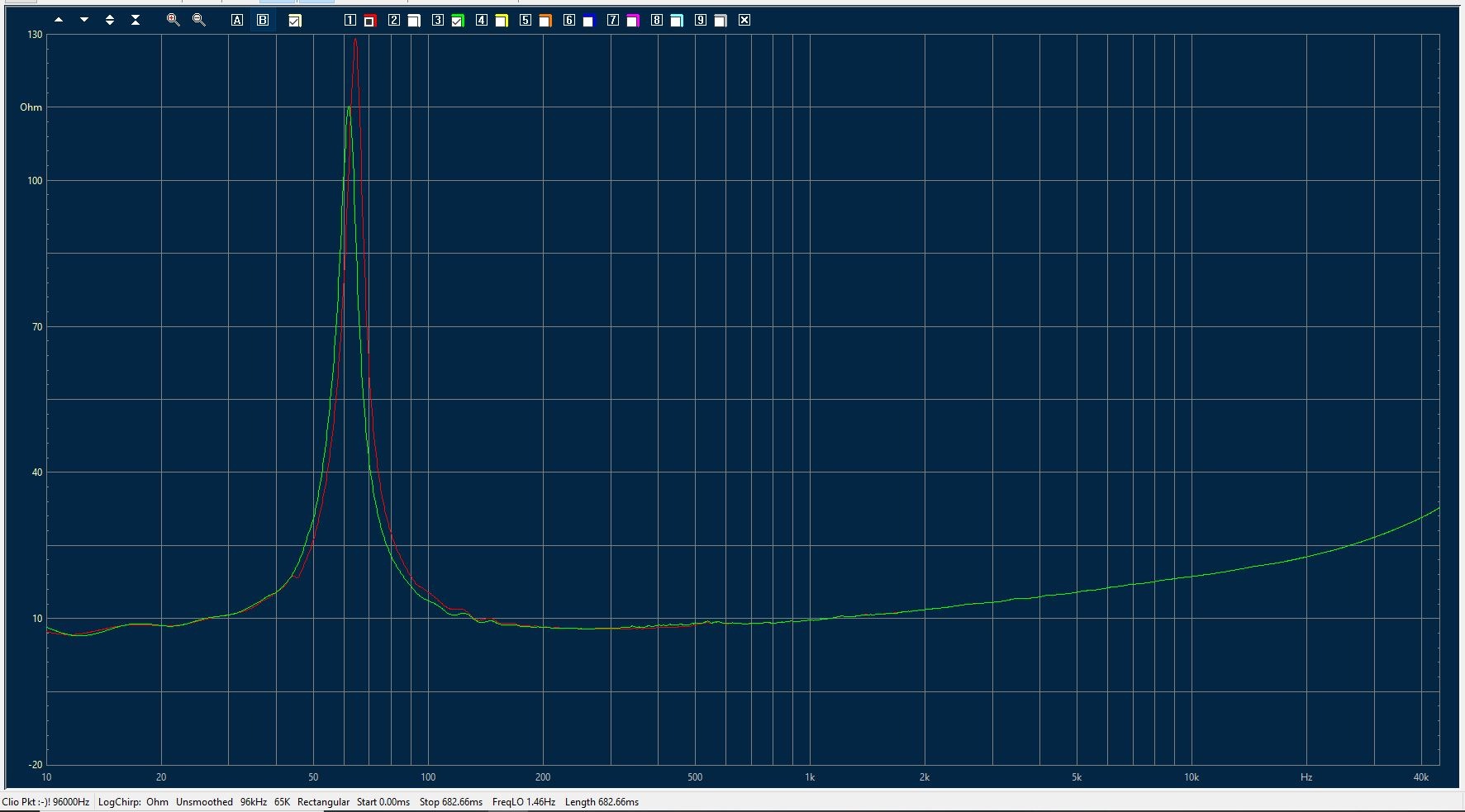1465x812 pixels.
Task: Toggle the blue overlay 6 checkbox
Action: click(589, 21)
